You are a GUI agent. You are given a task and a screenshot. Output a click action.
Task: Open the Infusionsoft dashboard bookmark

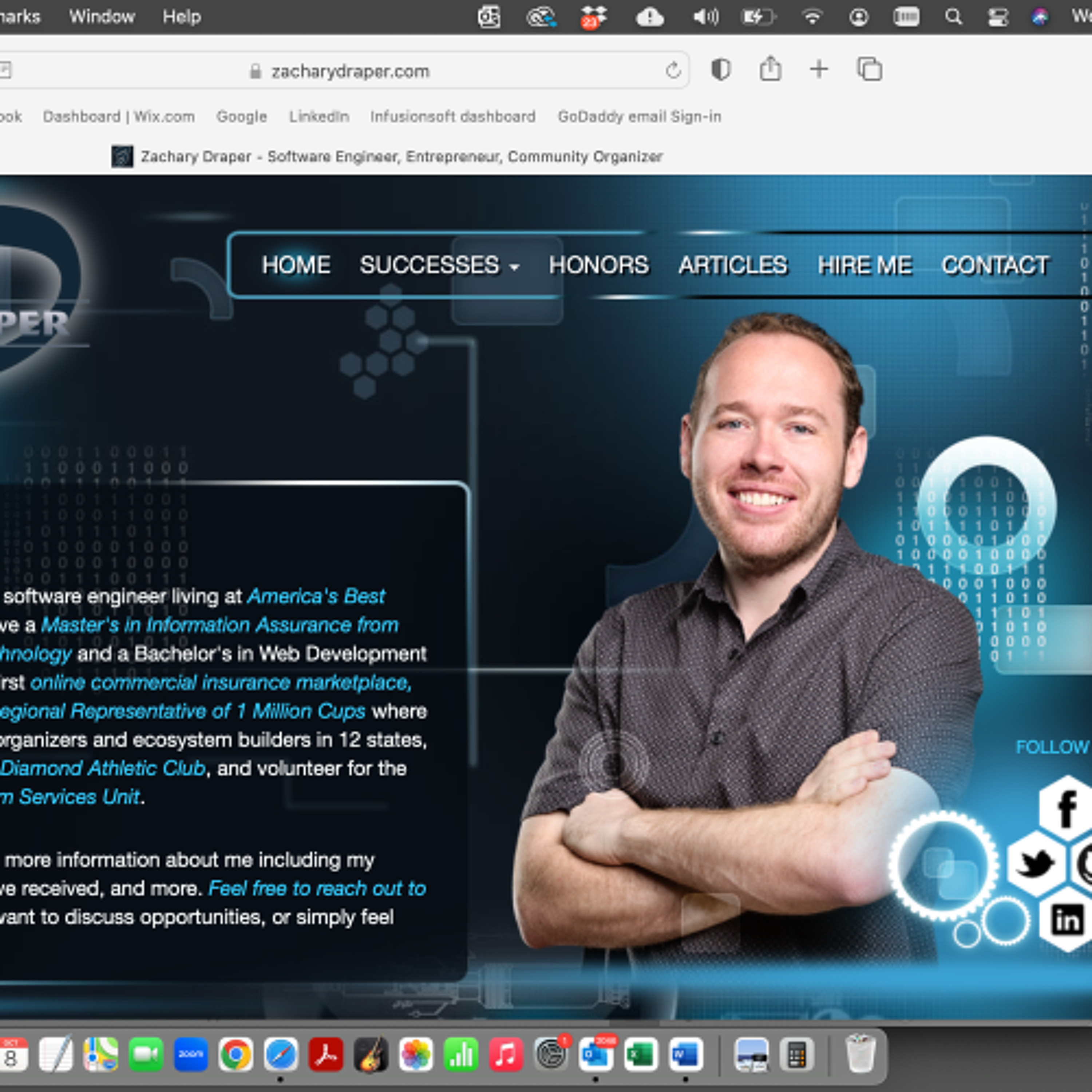(453, 116)
